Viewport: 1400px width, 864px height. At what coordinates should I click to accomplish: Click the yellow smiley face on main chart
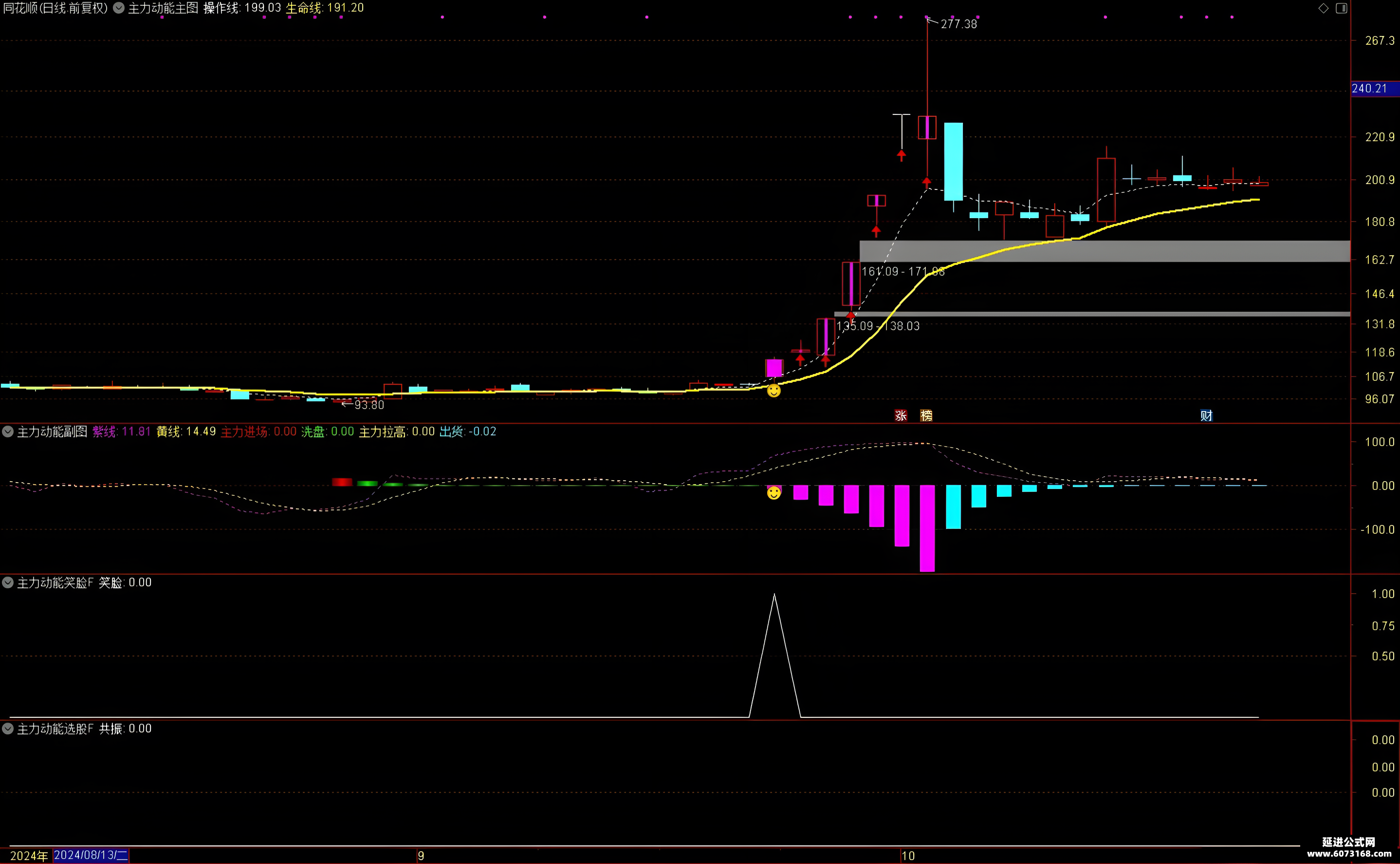[774, 391]
